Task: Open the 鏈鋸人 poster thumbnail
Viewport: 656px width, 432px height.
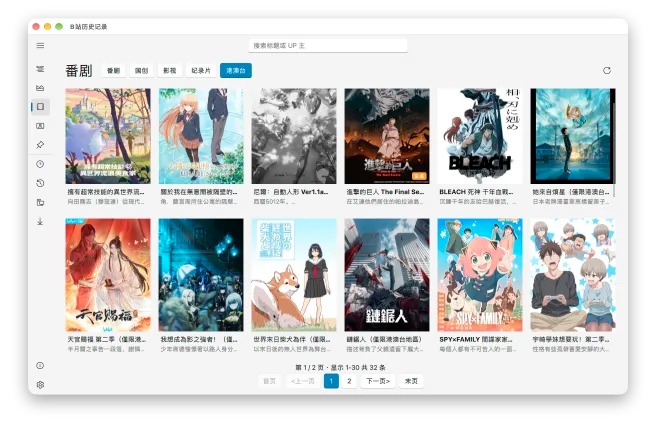Action: tap(387, 275)
